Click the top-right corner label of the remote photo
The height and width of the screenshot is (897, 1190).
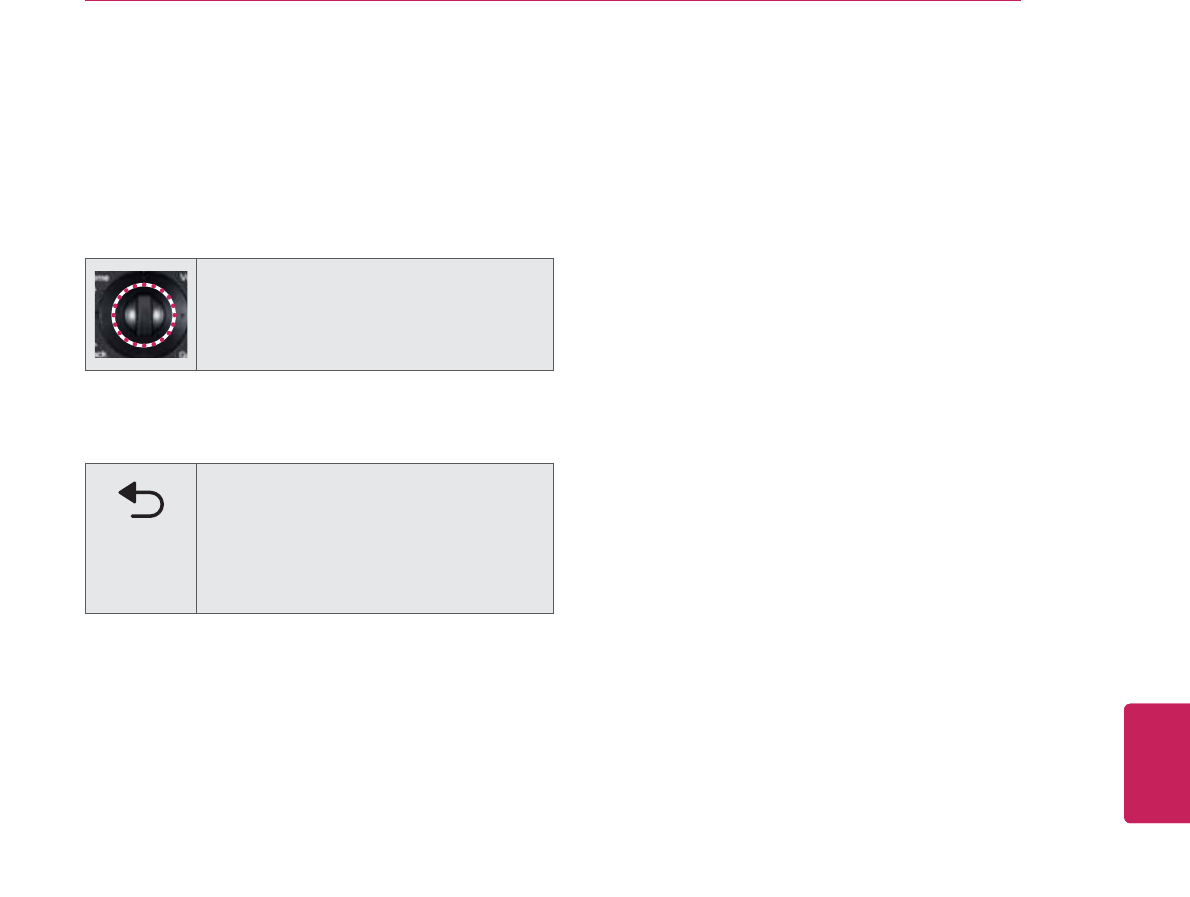183,279
